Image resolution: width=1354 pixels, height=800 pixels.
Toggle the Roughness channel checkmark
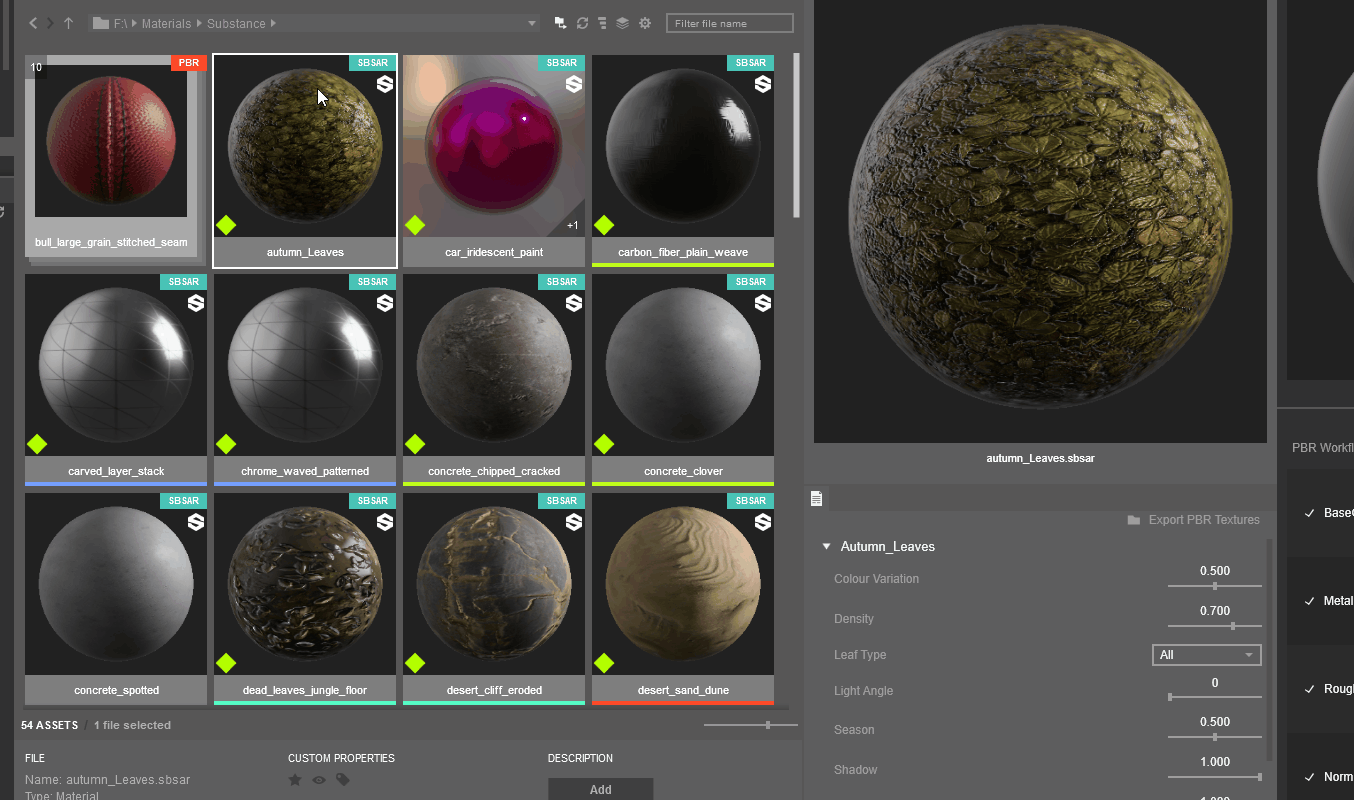pos(1310,689)
